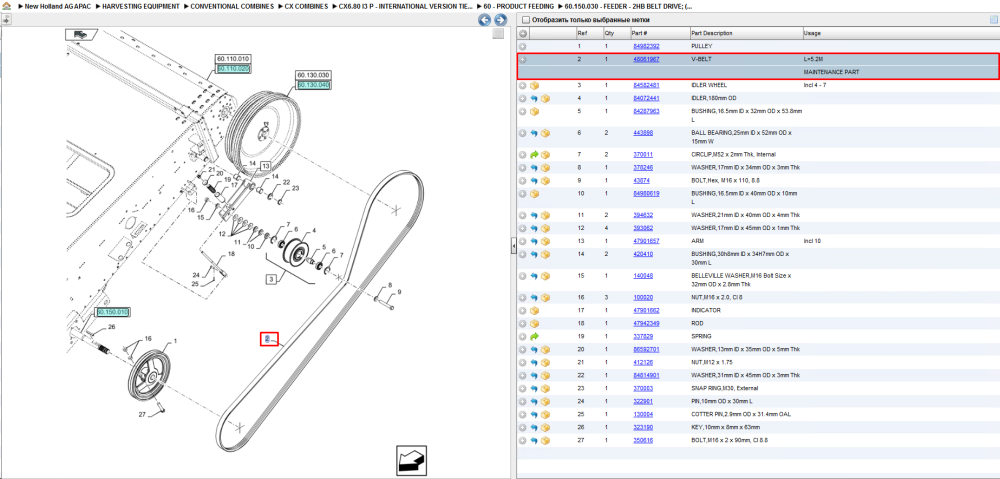The image size is (1000, 479).
Task: Click the panel layout icon above the parts list
Action: tap(993, 20)
